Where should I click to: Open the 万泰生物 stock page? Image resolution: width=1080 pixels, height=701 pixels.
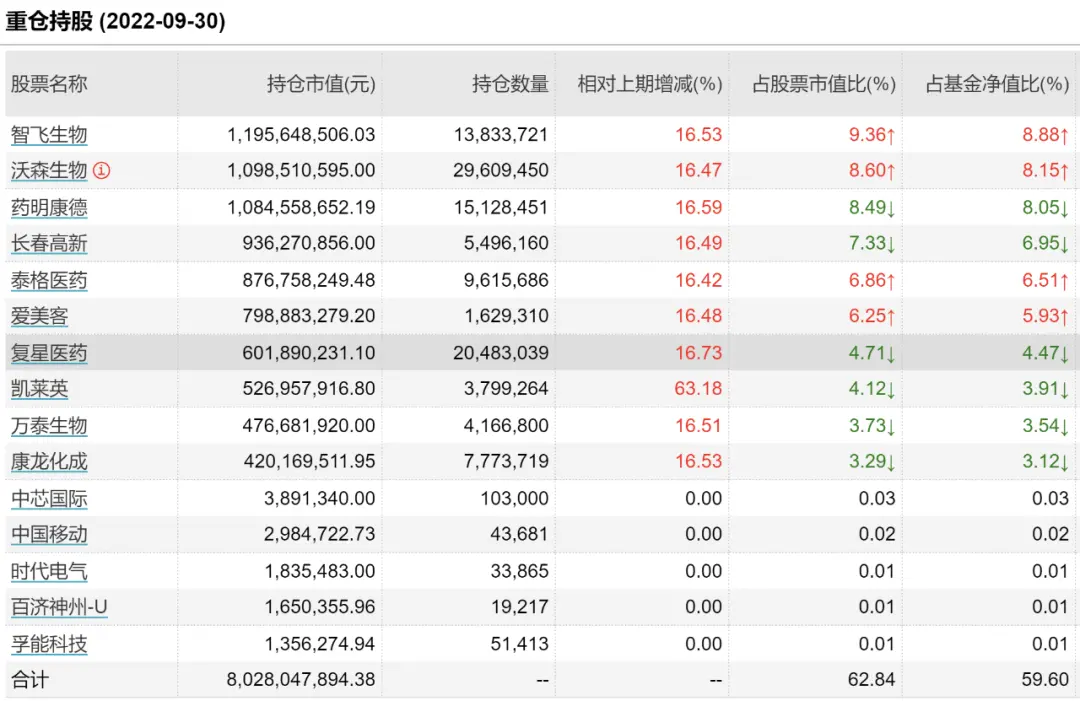[49, 426]
